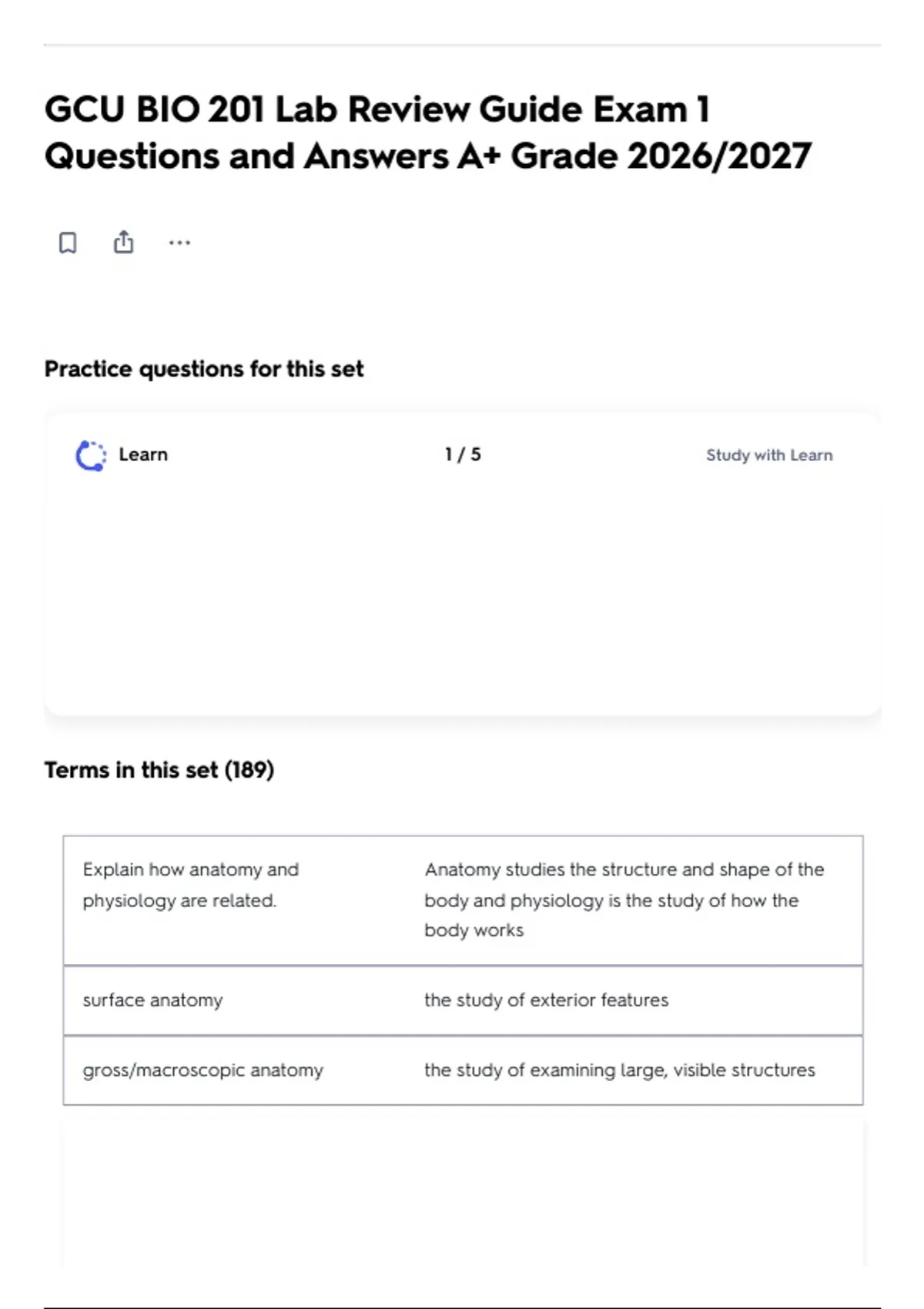The width and height of the screenshot is (924, 1309).
Task: Click the examining large, visible structures definition
Action: point(620,1070)
